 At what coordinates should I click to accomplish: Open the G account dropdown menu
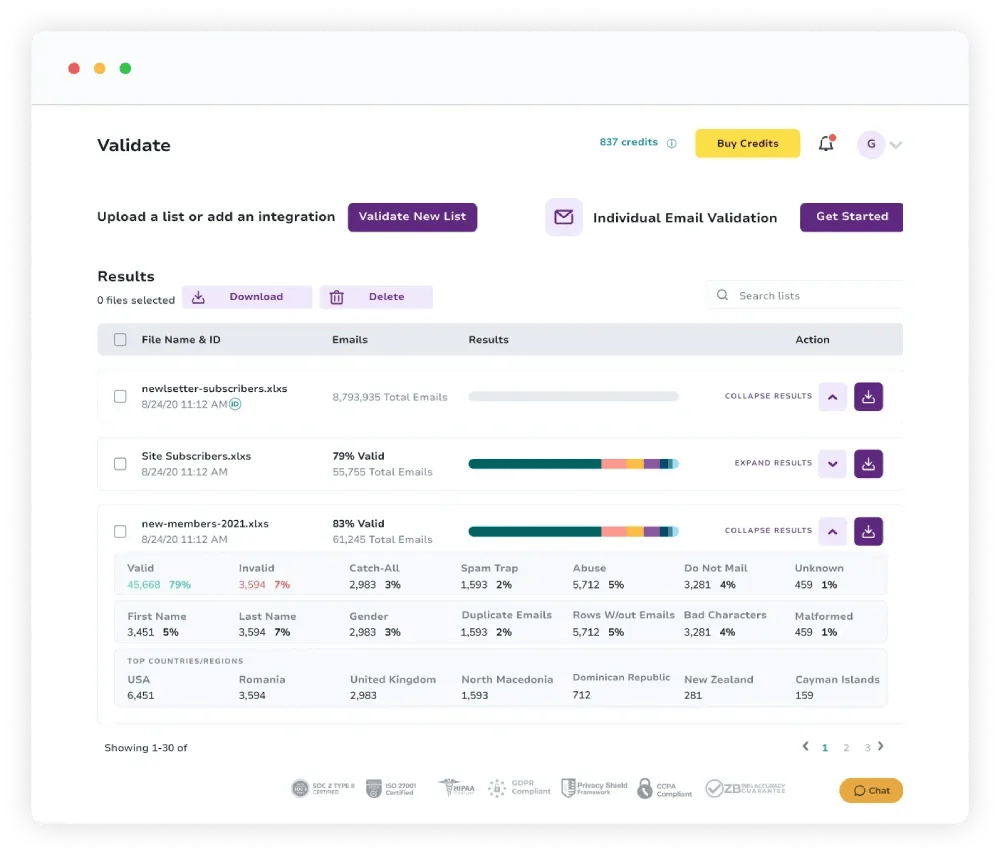click(895, 145)
